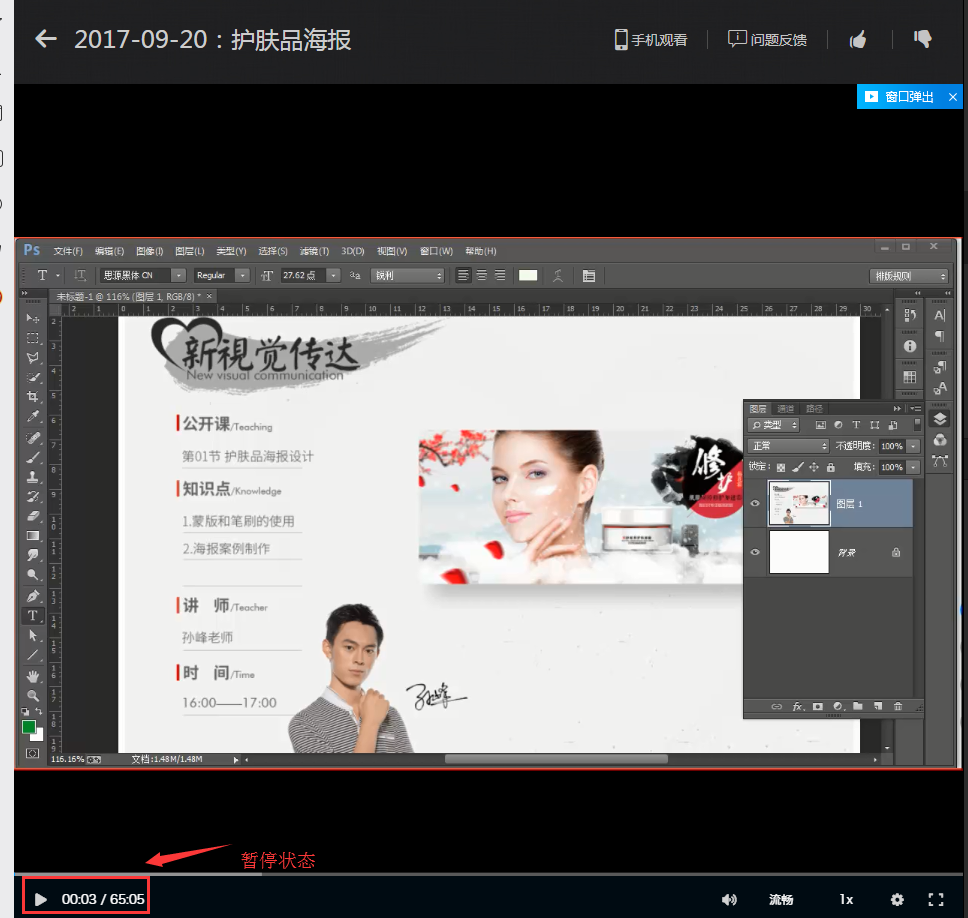968x918 pixels.
Task: Click the 窗口弹出 button
Action: [899, 97]
